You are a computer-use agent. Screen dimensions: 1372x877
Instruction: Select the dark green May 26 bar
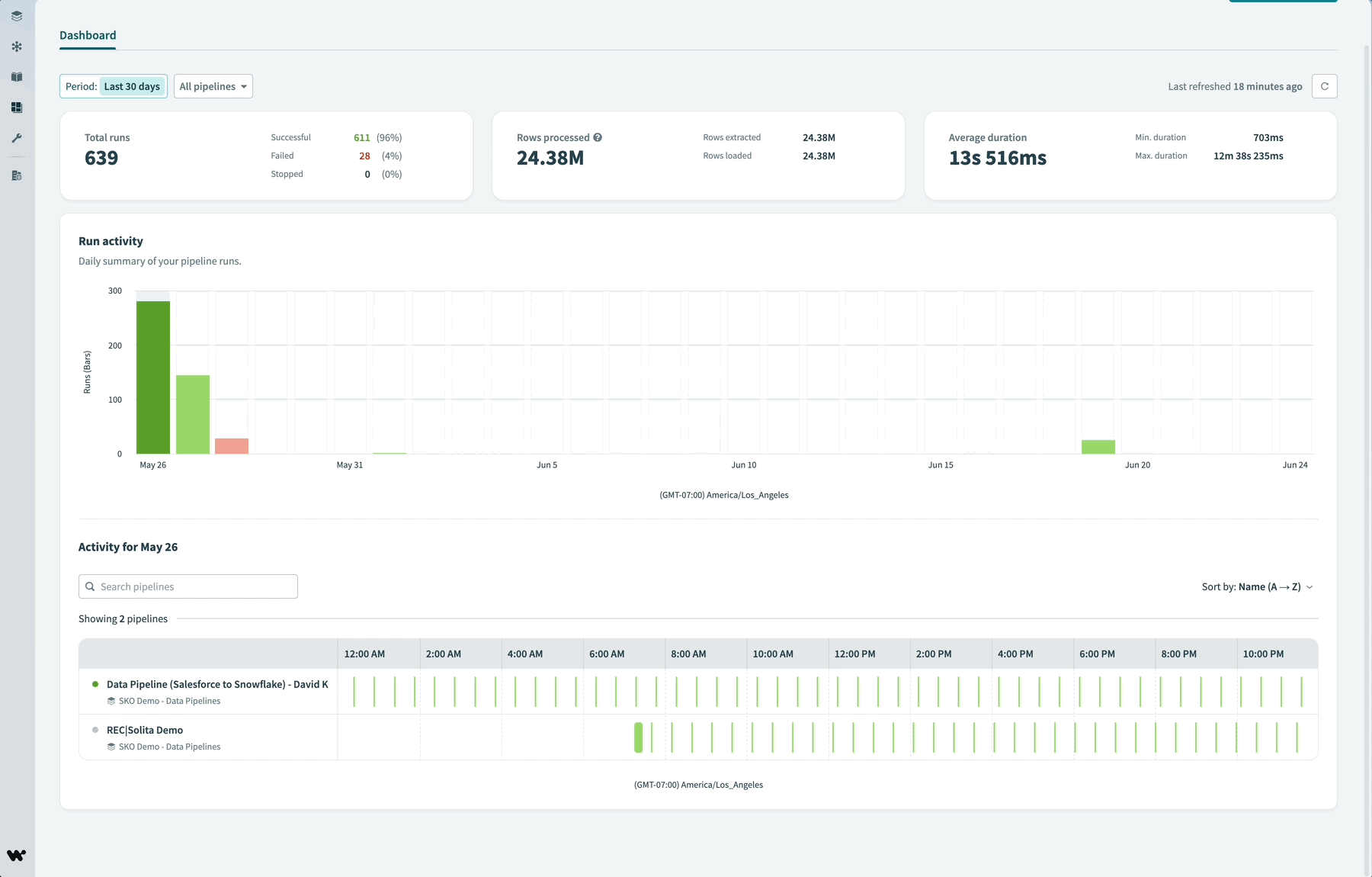(153, 377)
